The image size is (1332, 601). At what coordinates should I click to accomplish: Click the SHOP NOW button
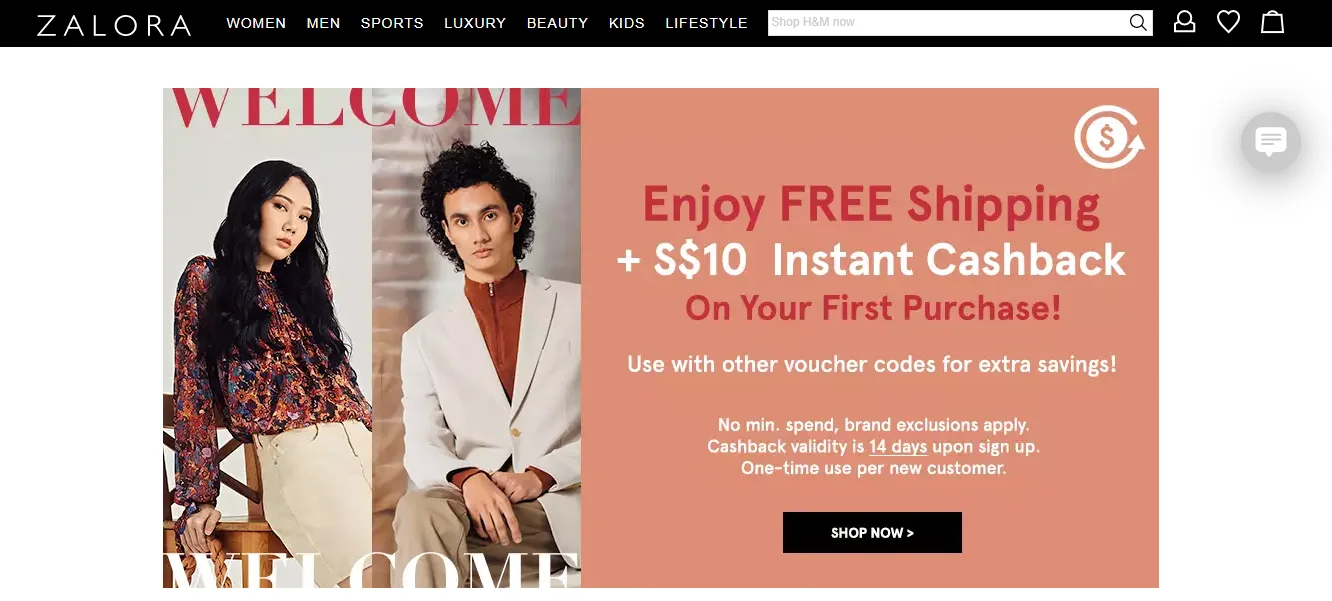click(872, 533)
